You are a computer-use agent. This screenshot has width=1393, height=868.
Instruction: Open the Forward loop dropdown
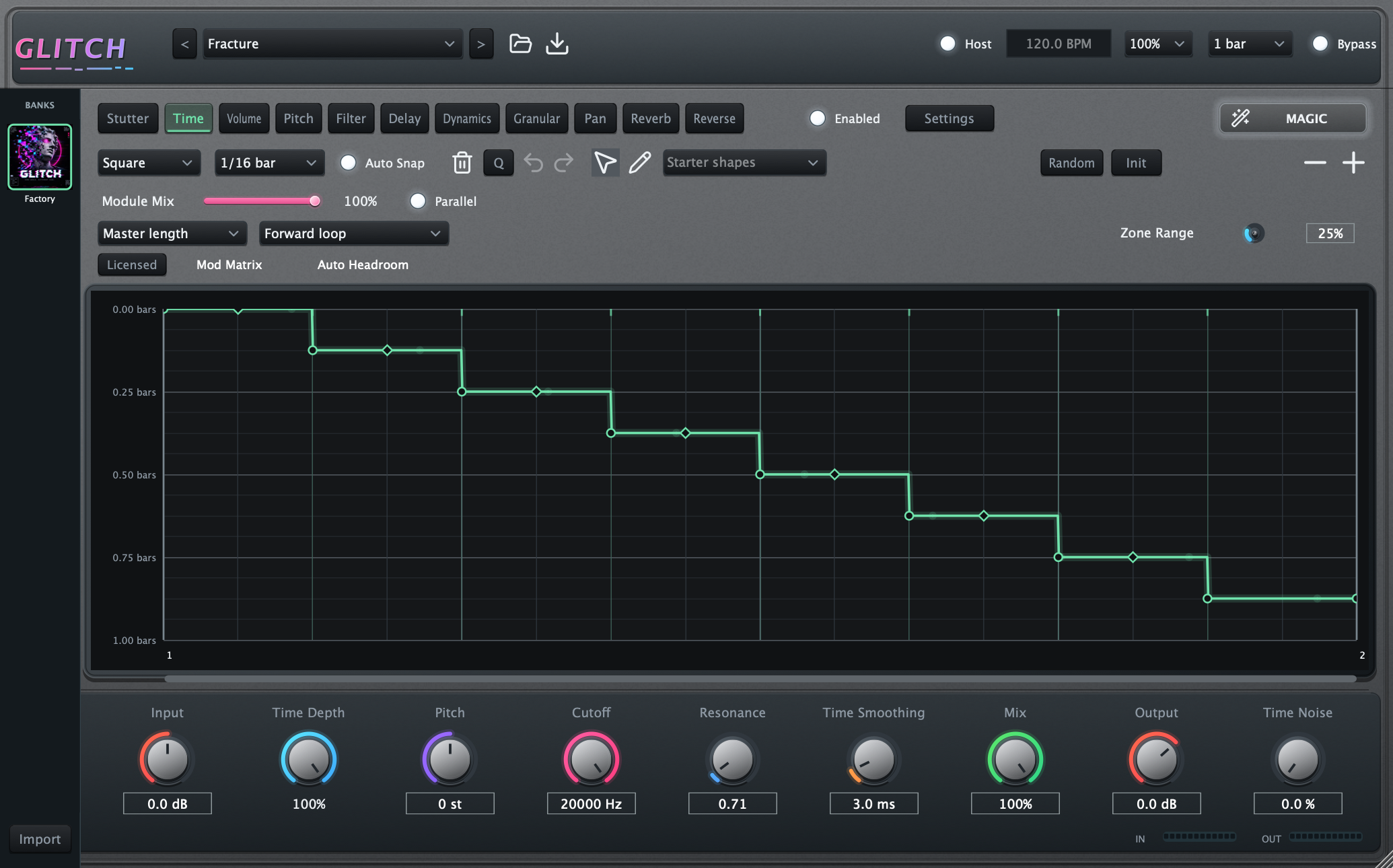[354, 233]
